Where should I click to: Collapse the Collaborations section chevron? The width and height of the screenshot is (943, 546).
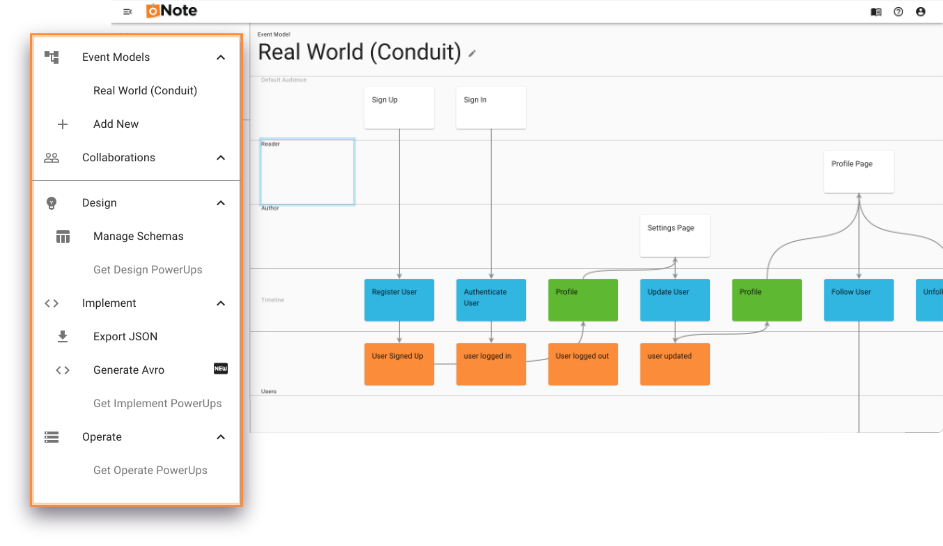221,158
